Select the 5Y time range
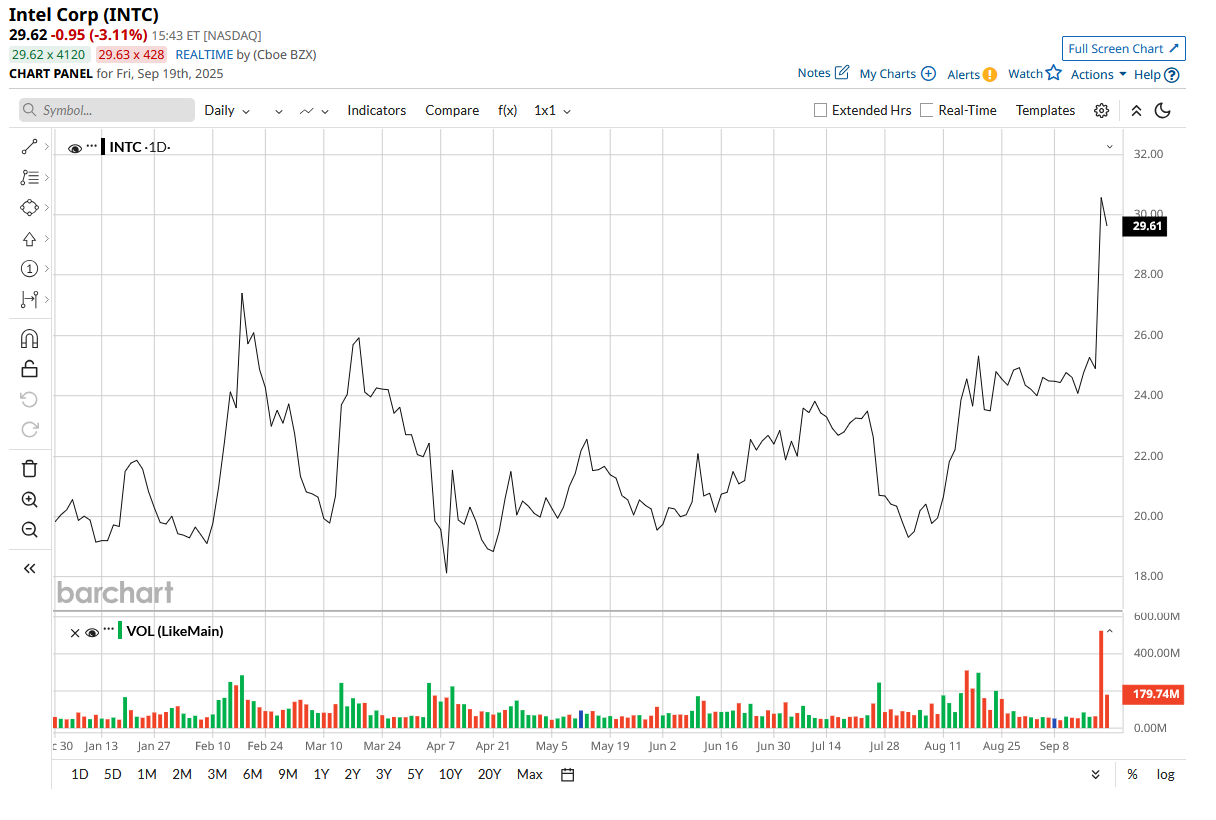 (415, 774)
